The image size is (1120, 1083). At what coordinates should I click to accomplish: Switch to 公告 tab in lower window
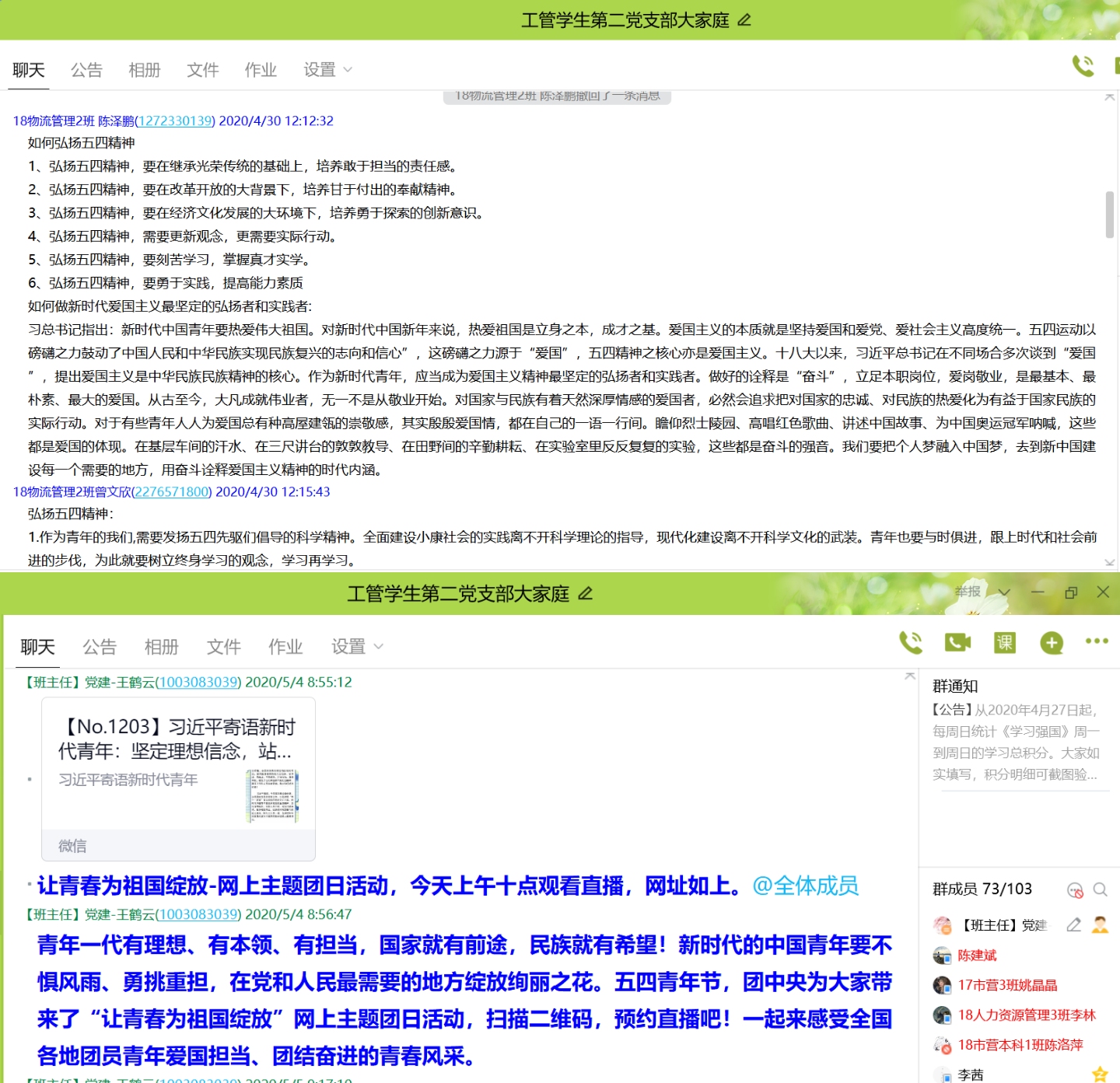[x=100, y=647]
